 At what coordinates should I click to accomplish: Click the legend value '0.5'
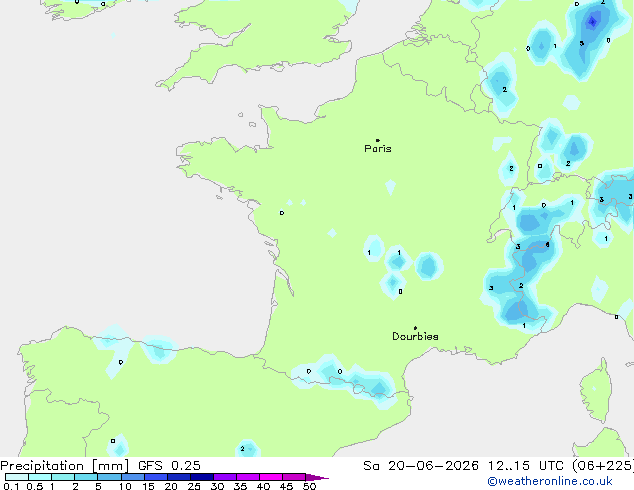click(x=35, y=486)
